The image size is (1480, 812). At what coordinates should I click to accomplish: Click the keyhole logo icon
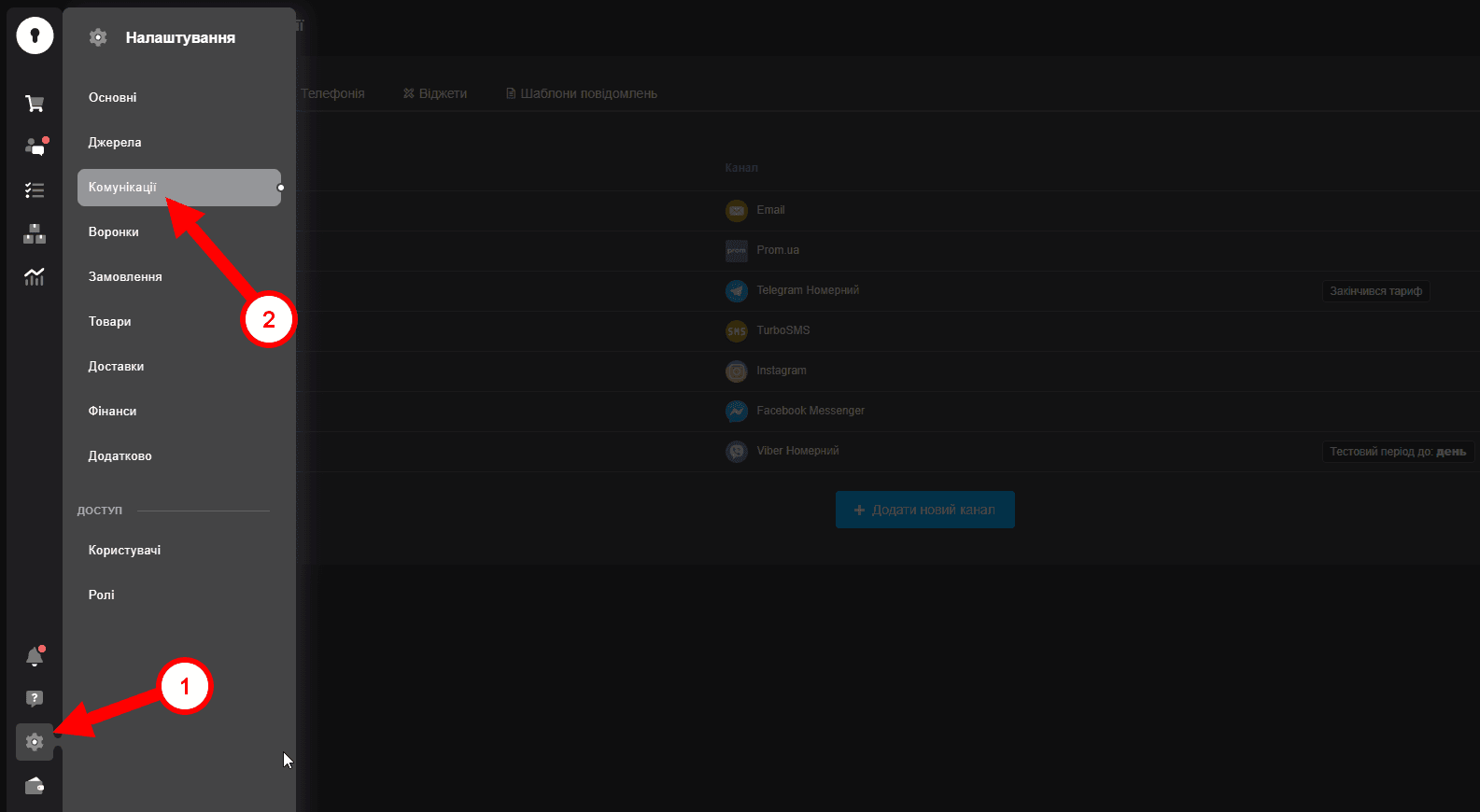[35, 35]
